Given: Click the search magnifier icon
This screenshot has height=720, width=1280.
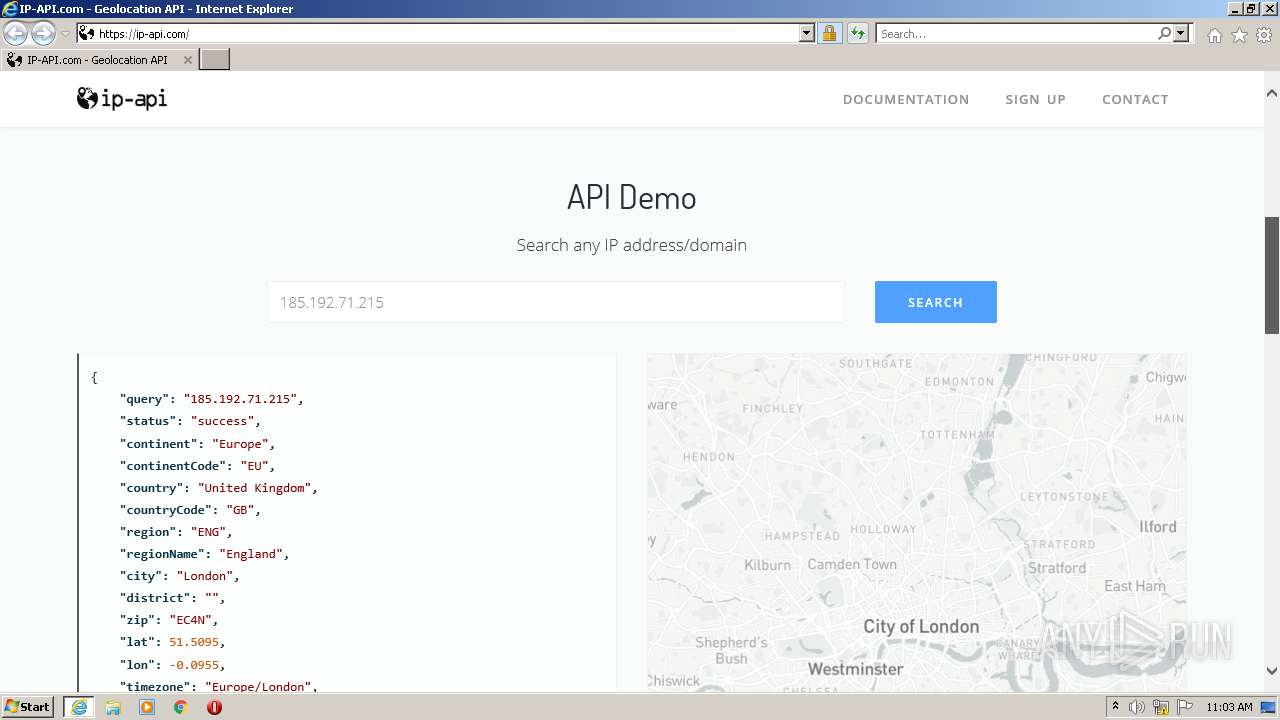Looking at the screenshot, I should (x=1164, y=33).
